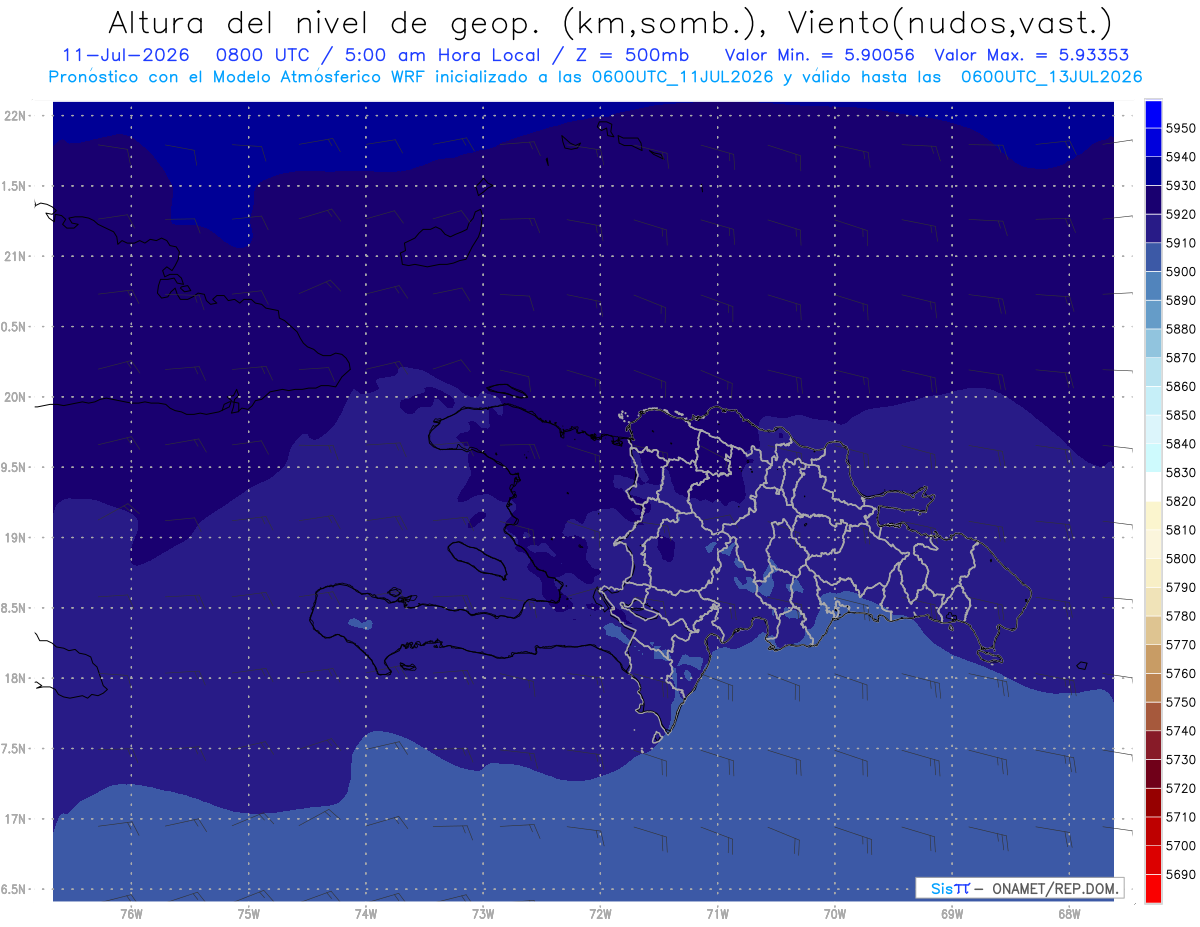Click the legend value 5790
This screenshot has height=927, width=1200.
click(x=1180, y=587)
